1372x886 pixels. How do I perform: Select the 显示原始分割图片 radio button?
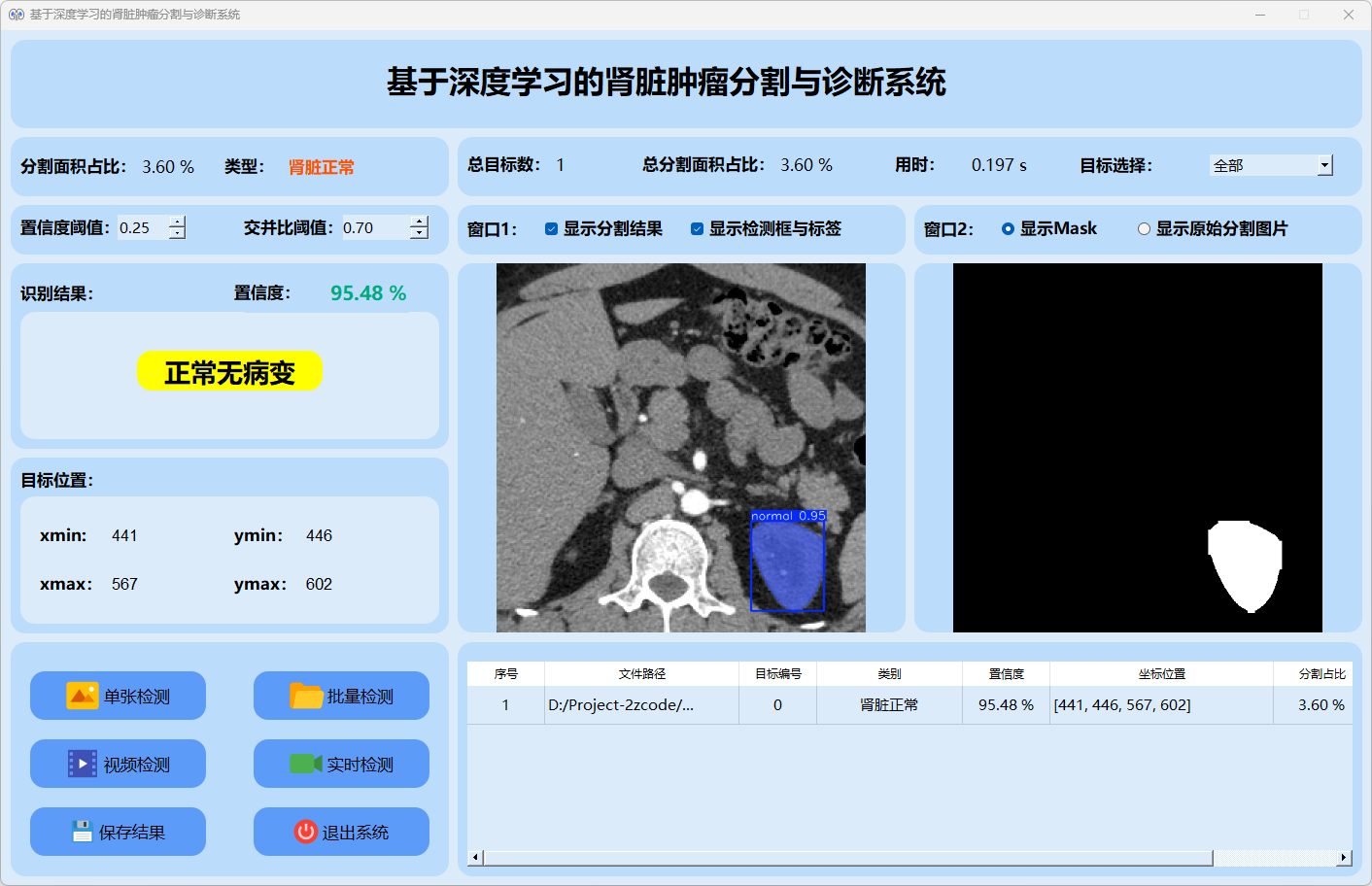(x=1144, y=229)
